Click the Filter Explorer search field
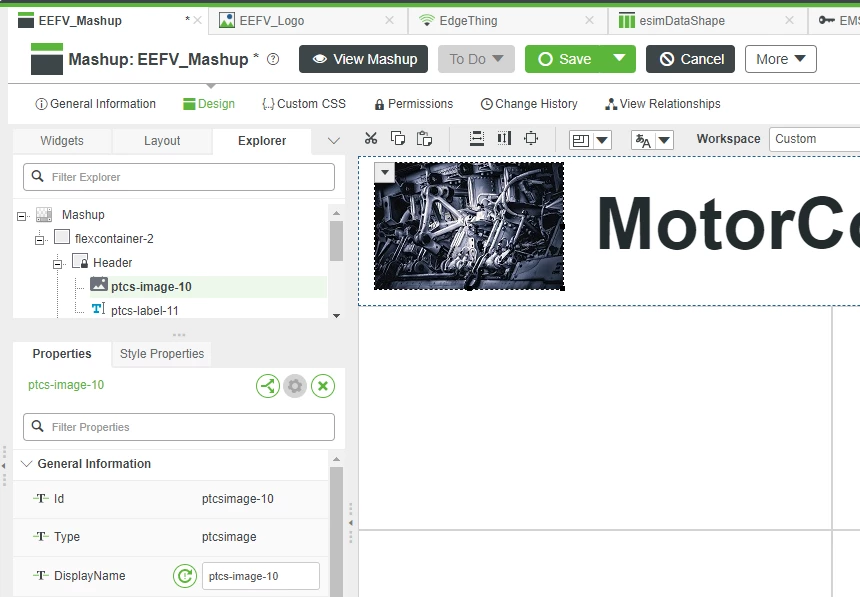The image size is (860, 597). (178, 176)
